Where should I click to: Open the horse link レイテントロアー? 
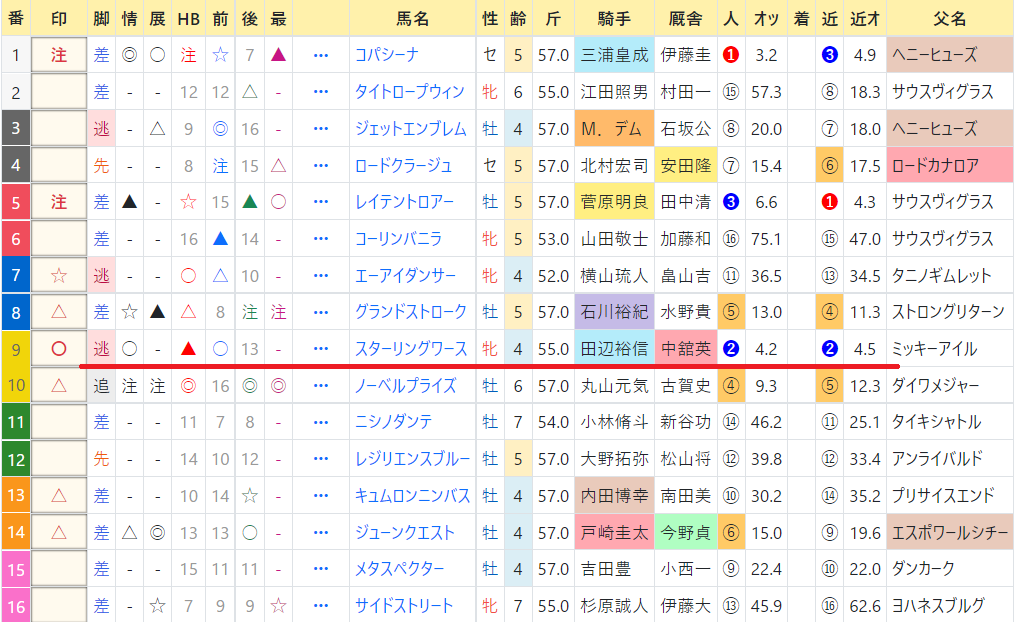[x=405, y=202]
